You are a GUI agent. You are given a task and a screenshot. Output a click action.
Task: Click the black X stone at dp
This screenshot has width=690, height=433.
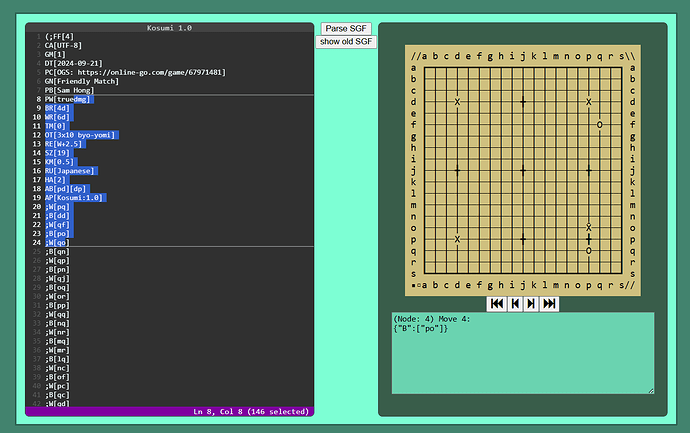[x=457, y=239]
